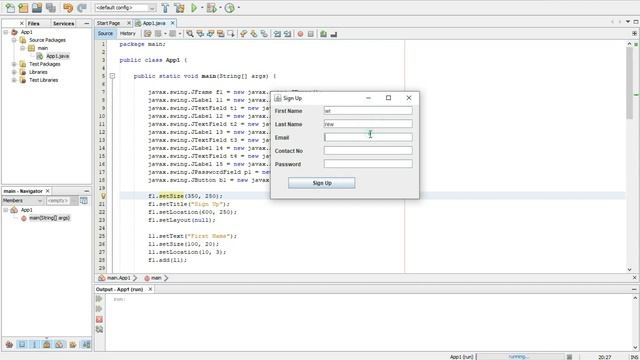Open the Profile Project dropdown arrow

click(x=238, y=8)
